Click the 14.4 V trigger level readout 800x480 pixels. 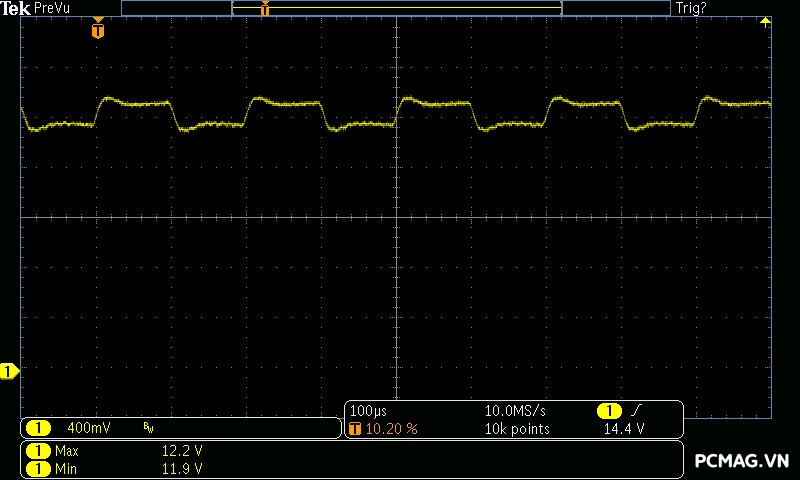[x=624, y=428]
